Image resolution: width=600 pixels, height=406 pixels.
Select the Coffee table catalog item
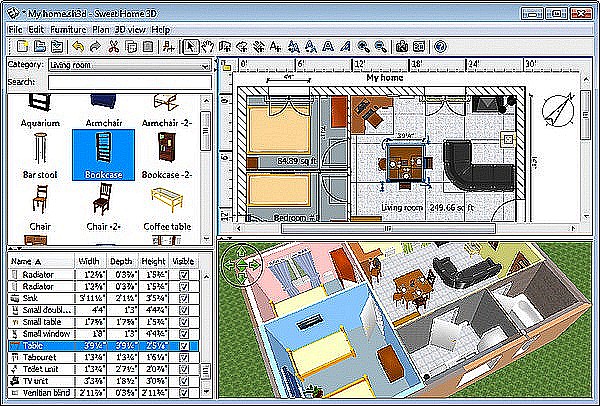point(167,209)
